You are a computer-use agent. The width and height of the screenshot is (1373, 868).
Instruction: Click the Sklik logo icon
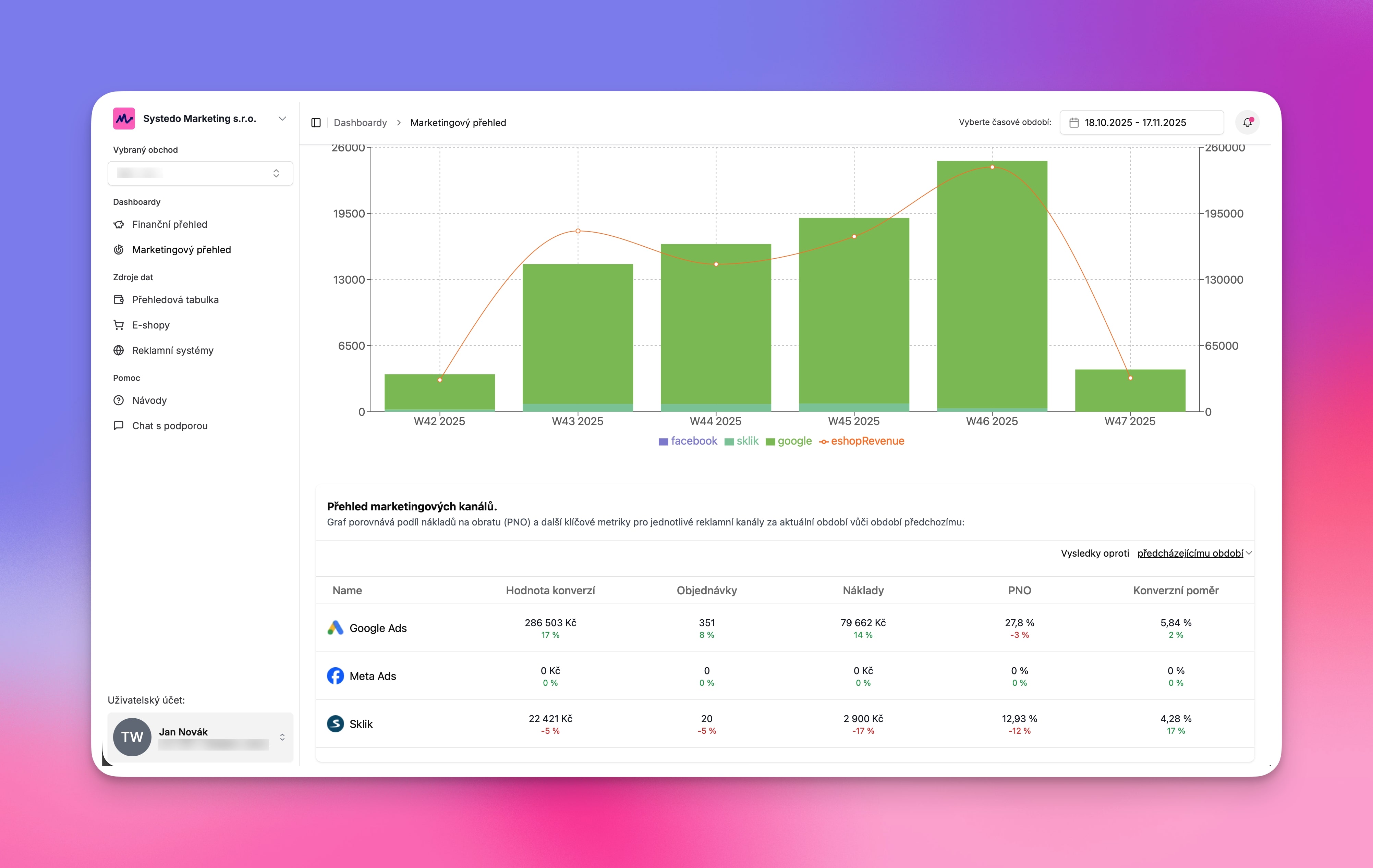(x=335, y=724)
